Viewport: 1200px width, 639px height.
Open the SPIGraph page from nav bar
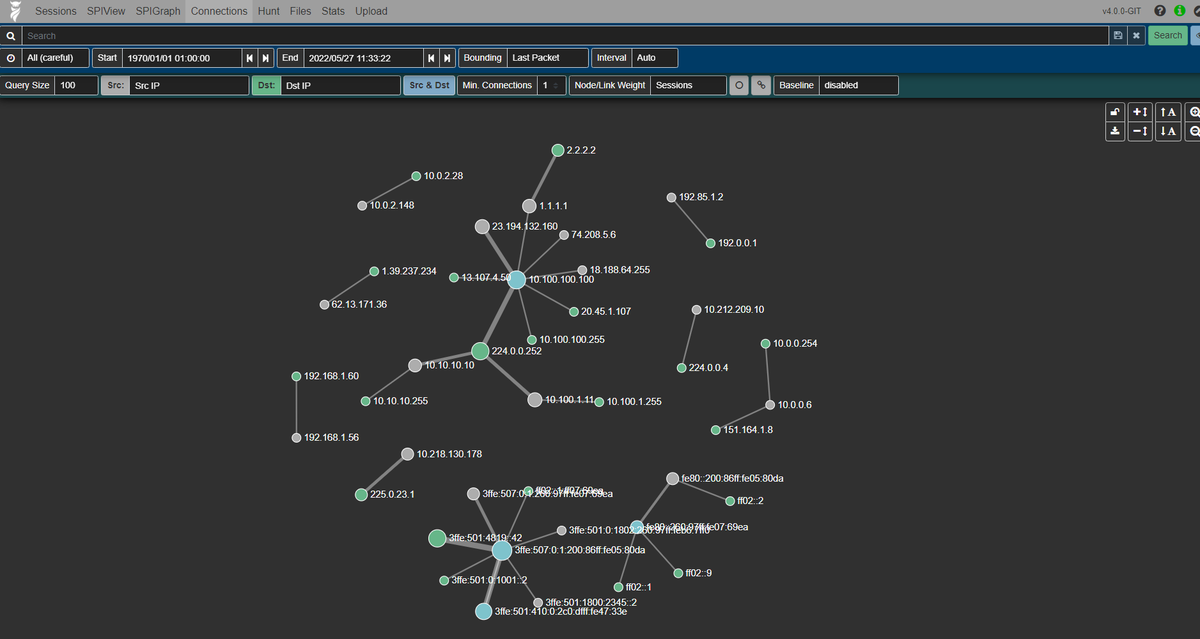tap(157, 11)
